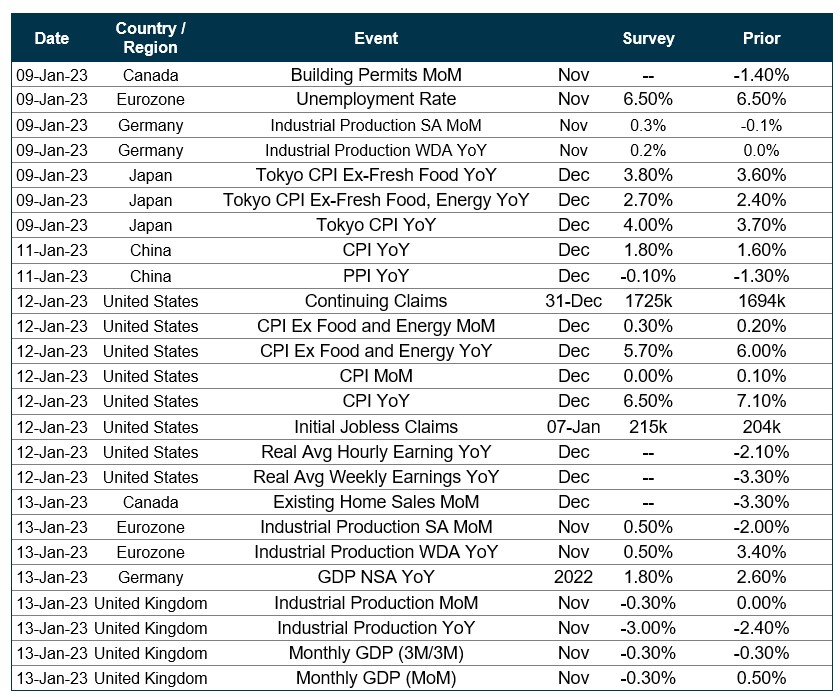Click the Survey column header
Screen dimensions: 840x697
[648, 38]
